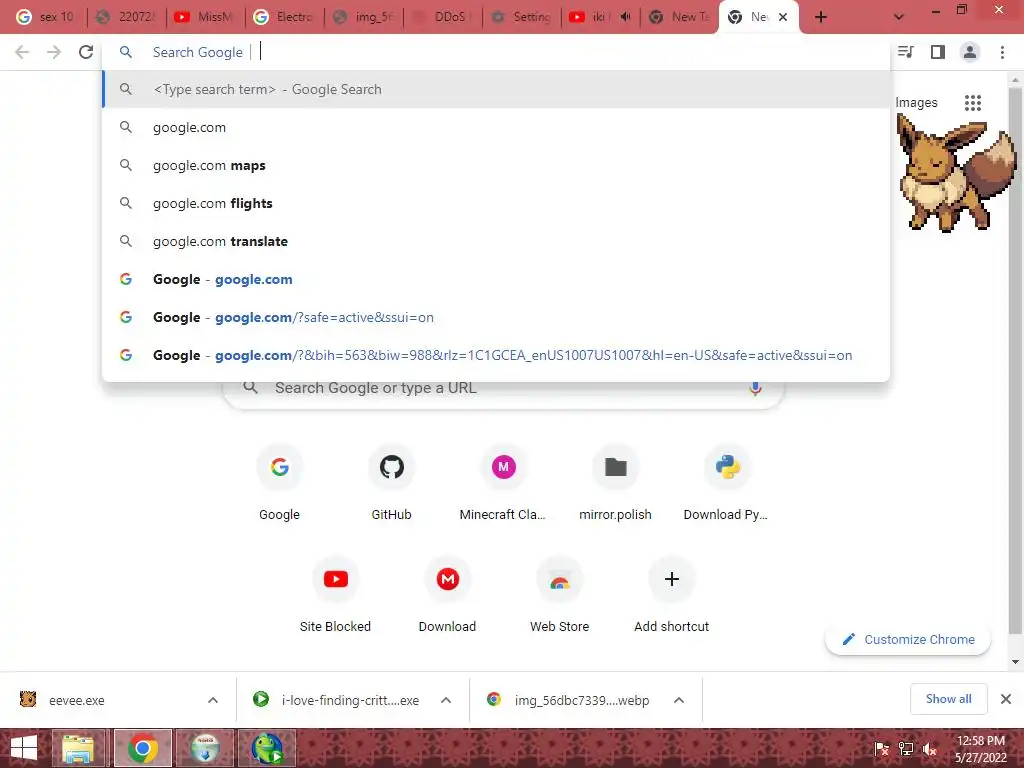Open the taskbar clock showing 12:58 PM
1024x768 pixels.
pyautogui.click(x=980, y=749)
